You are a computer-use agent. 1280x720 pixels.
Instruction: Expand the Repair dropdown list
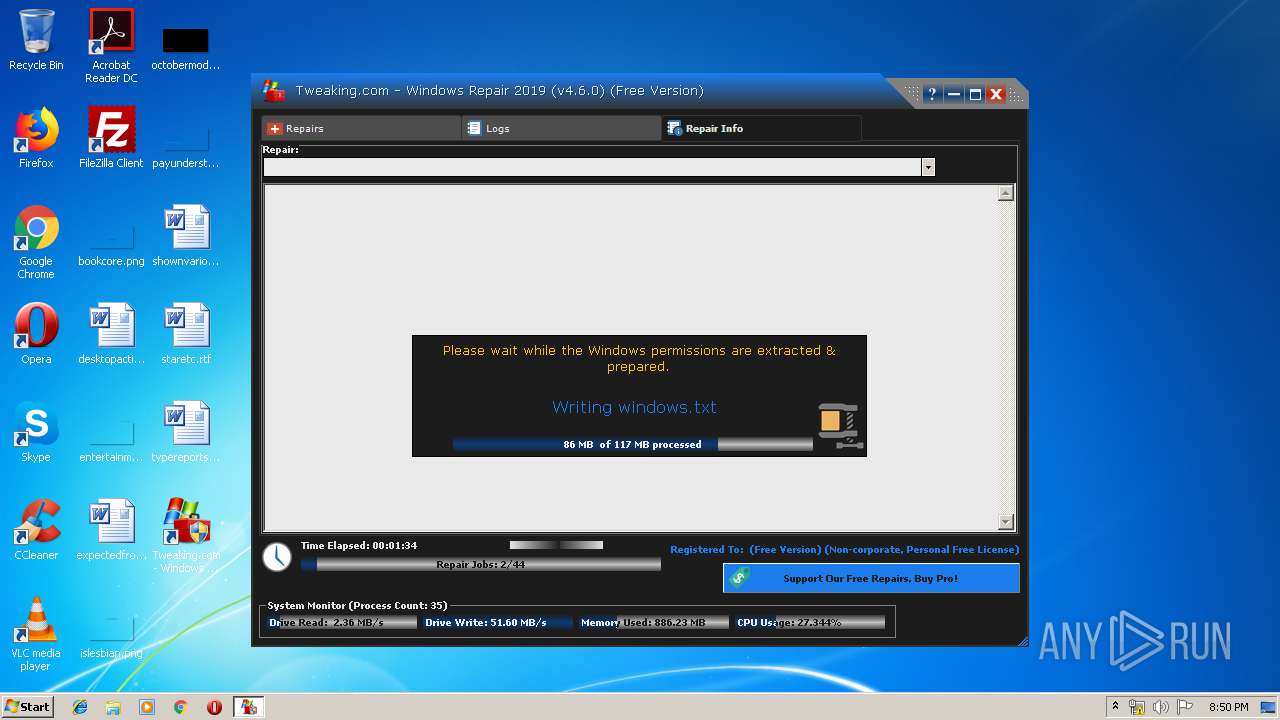coord(928,167)
